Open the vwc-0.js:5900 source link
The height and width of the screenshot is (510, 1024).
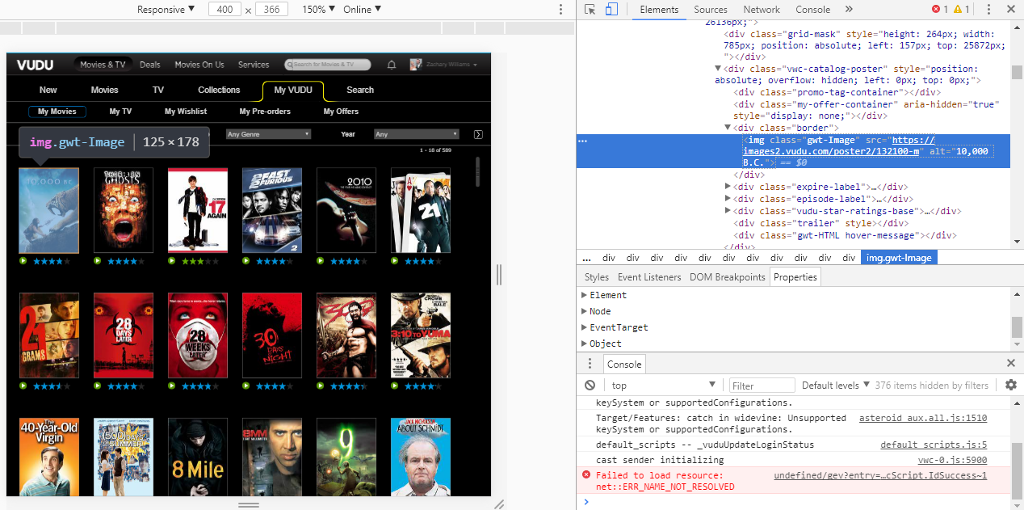953,460
